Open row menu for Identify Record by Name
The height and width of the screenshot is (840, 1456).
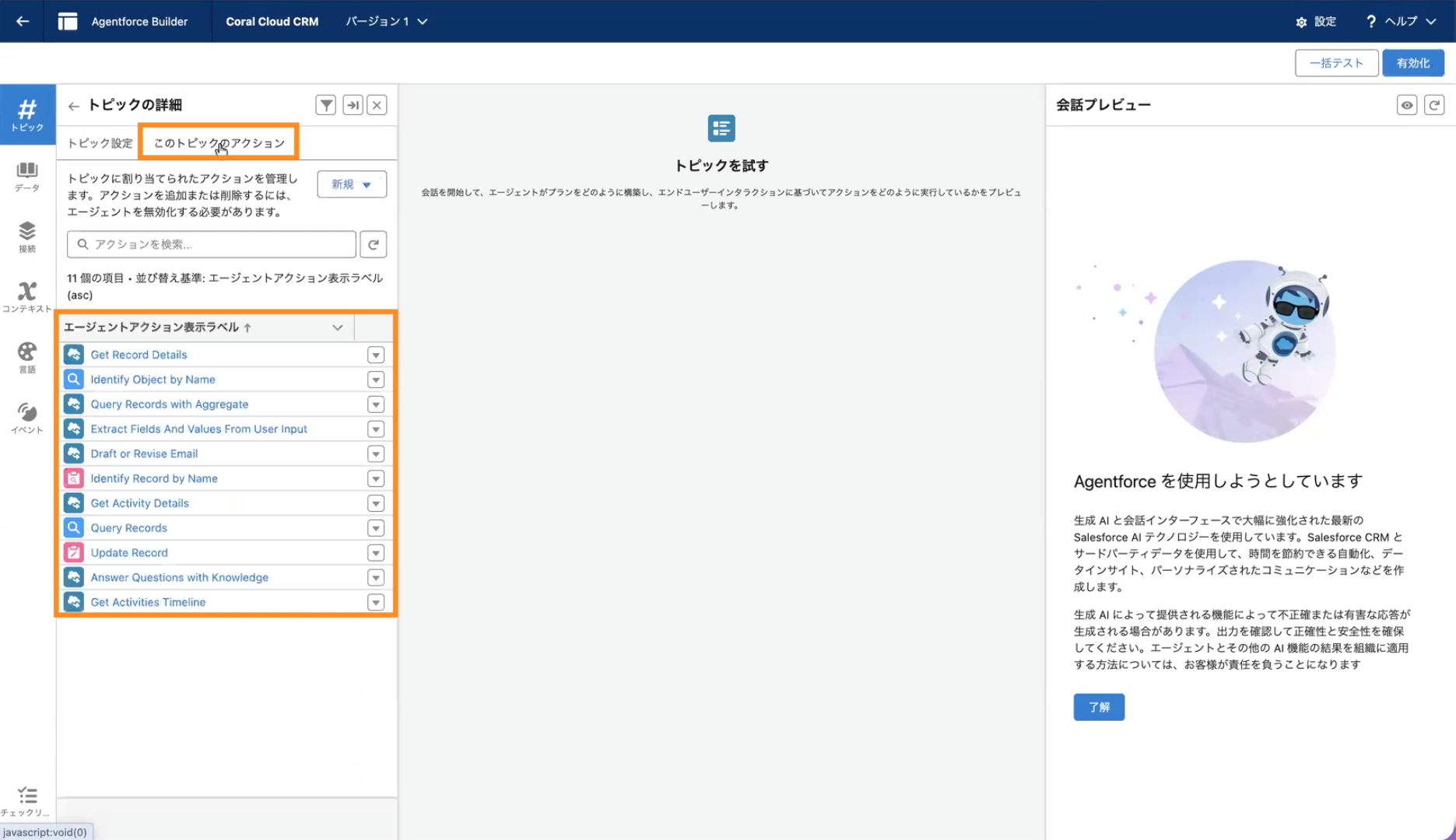376,479
